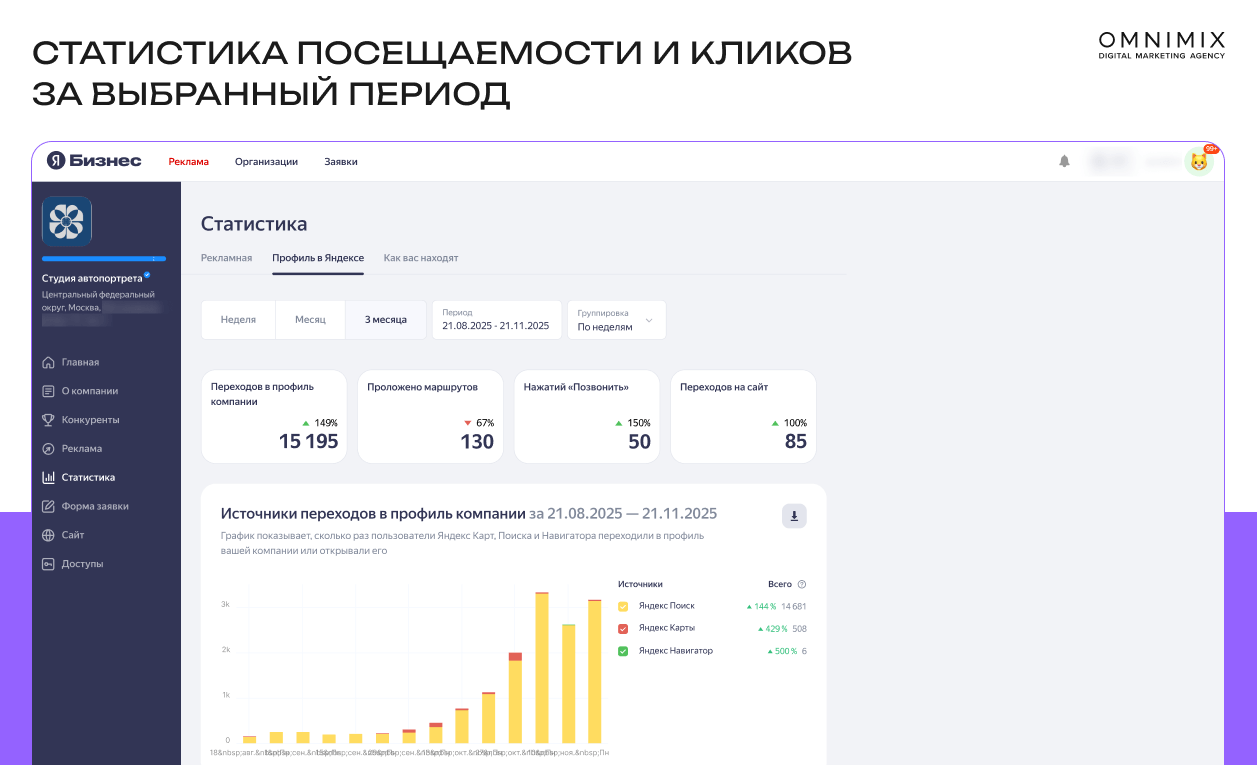Select the Месяц period button

[310, 320]
